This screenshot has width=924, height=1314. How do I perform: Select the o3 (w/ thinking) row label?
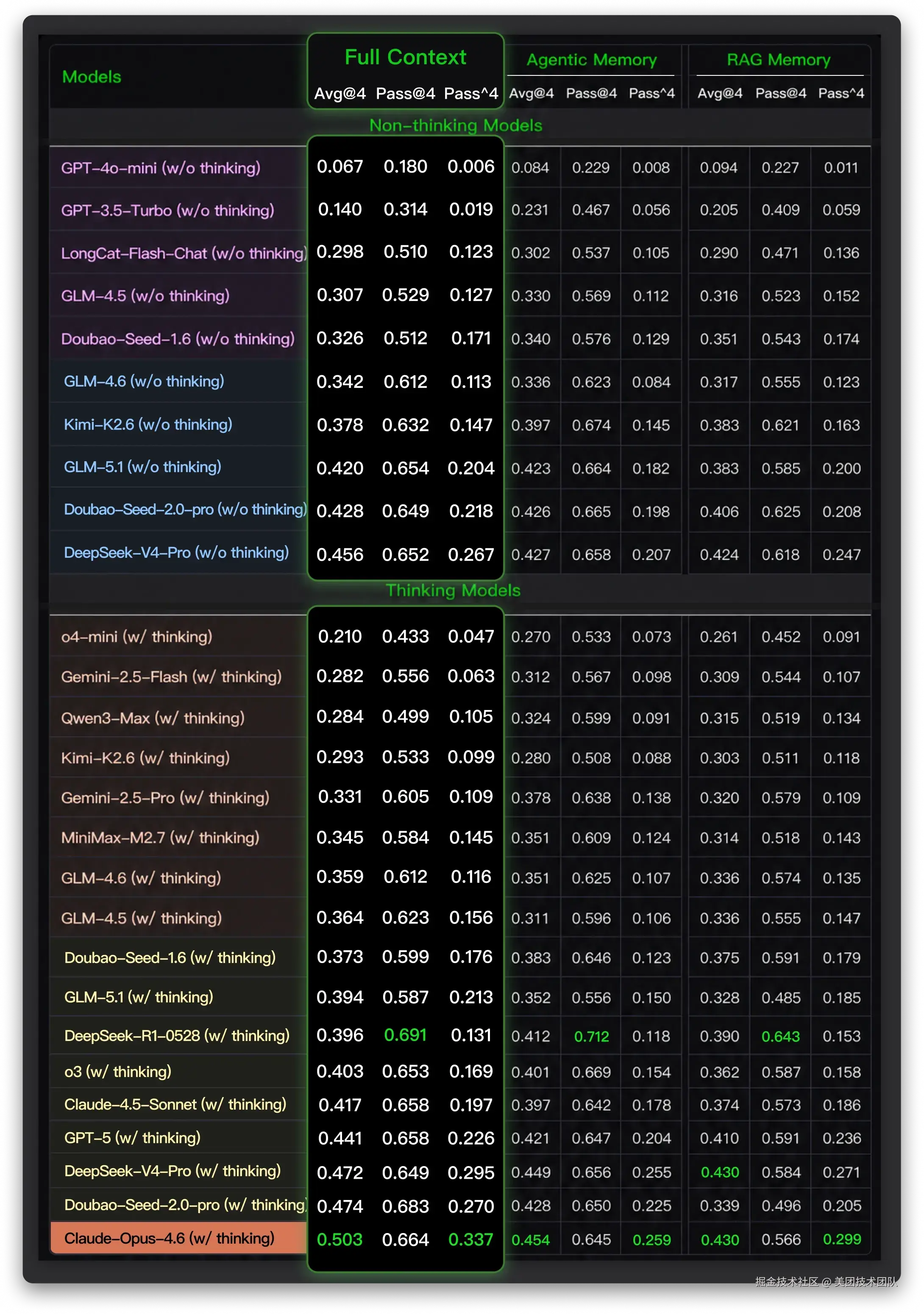click(x=118, y=1072)
